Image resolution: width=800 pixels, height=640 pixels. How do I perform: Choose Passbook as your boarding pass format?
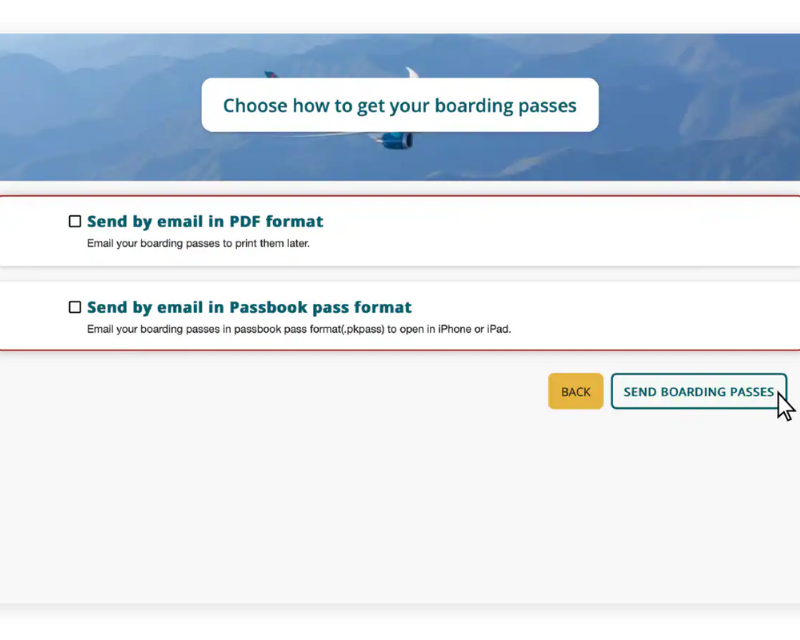(74, 306)
